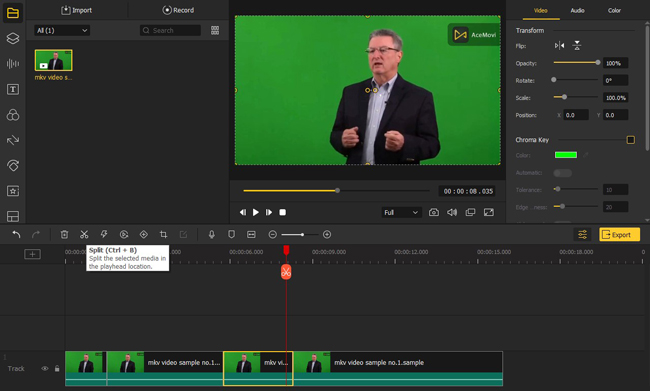Toggle the media grid view icon
The width and height of the screenshot is (650, 391).
click(x=215, y=30)
